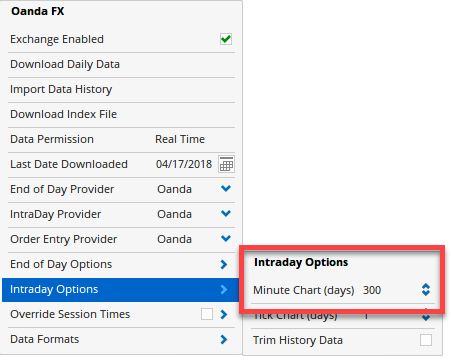451x364 pixels.
Task: Open calendar icon for Last Date Downloaded
Action: 226,164
